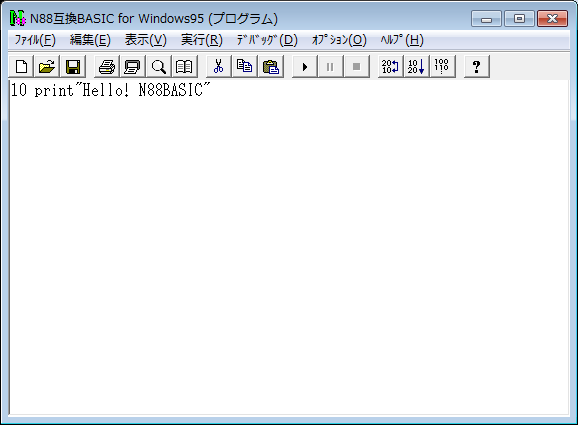The image size is (578, 425).
Task: Create a new program with the blank page icon
Action: [x=21, y=67]
